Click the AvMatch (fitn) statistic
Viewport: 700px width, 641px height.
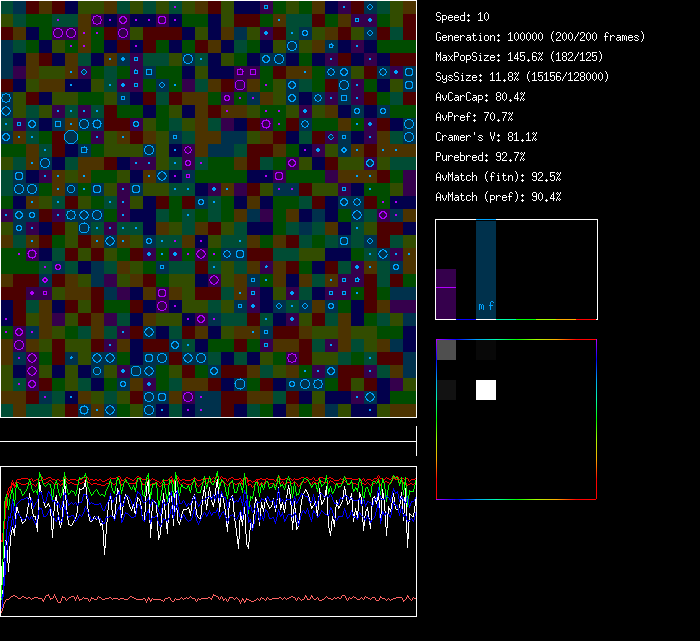tap(498, 177)
